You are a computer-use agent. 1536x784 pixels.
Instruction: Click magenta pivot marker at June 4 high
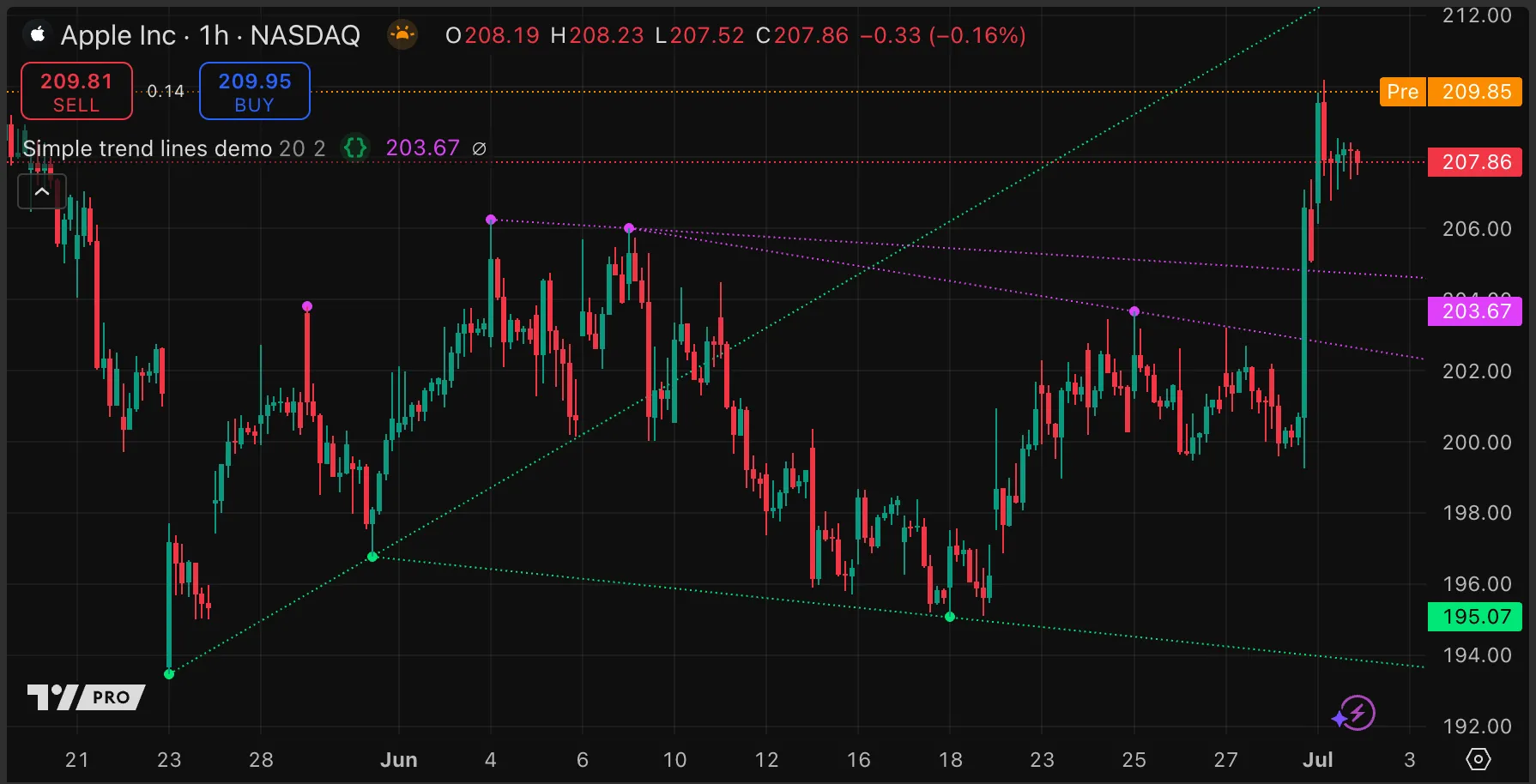491,220
